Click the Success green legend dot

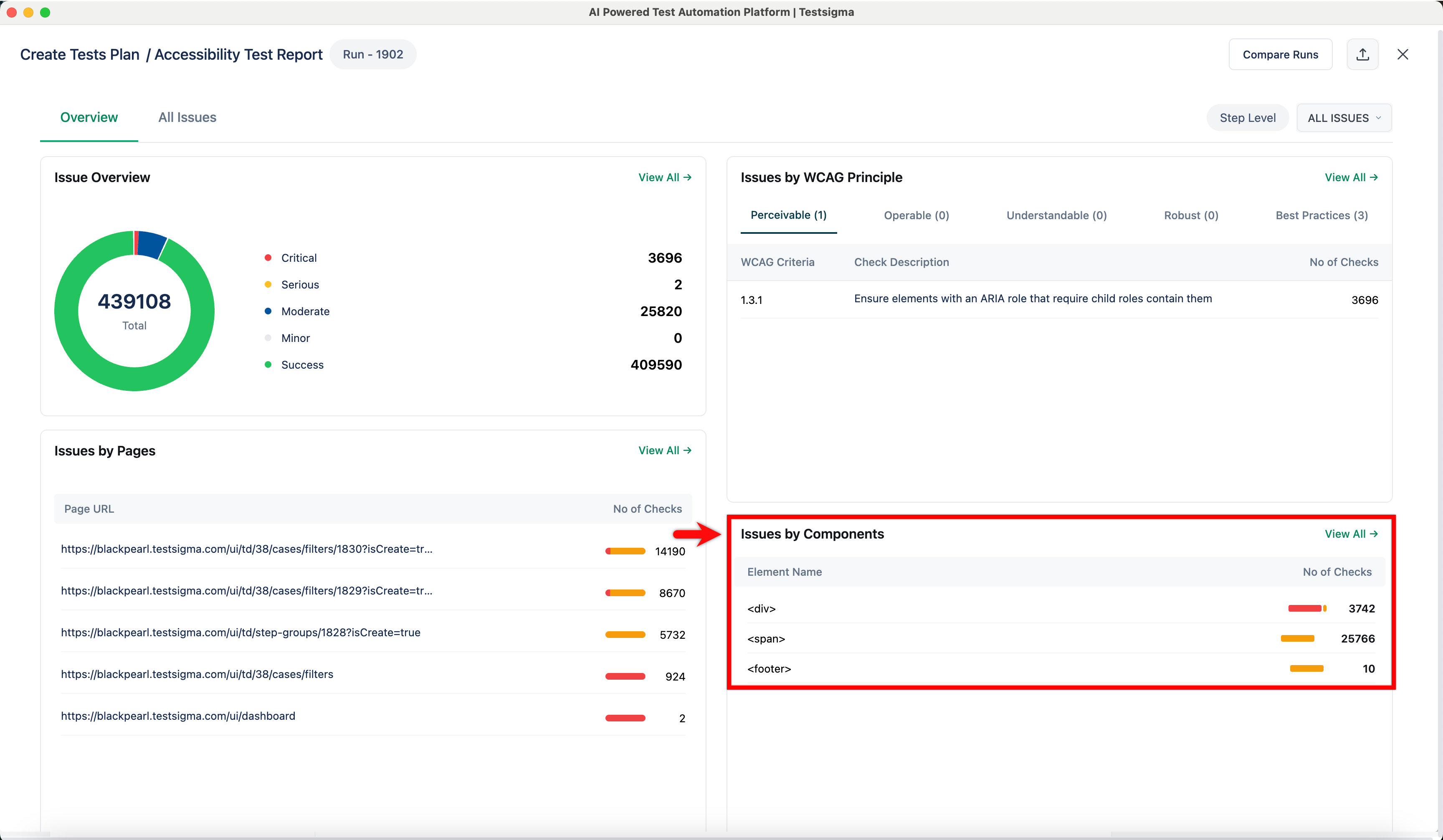coord(268,365)
